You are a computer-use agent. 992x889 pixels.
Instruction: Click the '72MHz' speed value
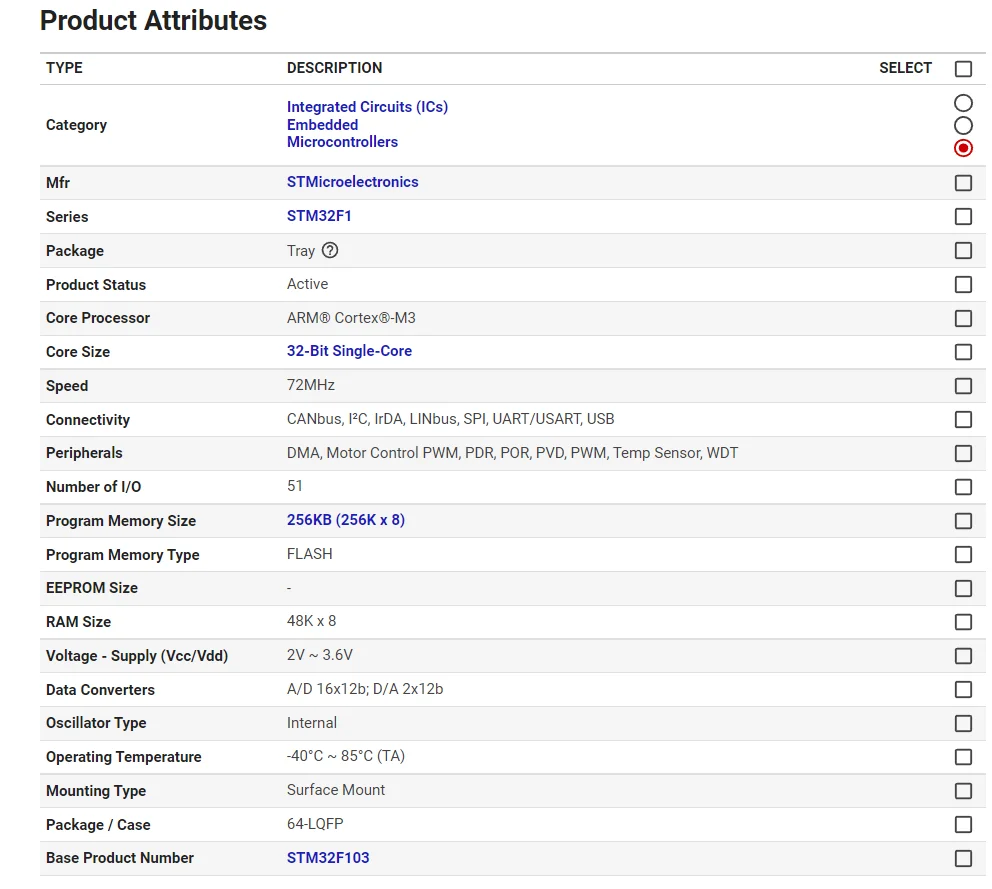pyautogui.click(x=311, y=385)
